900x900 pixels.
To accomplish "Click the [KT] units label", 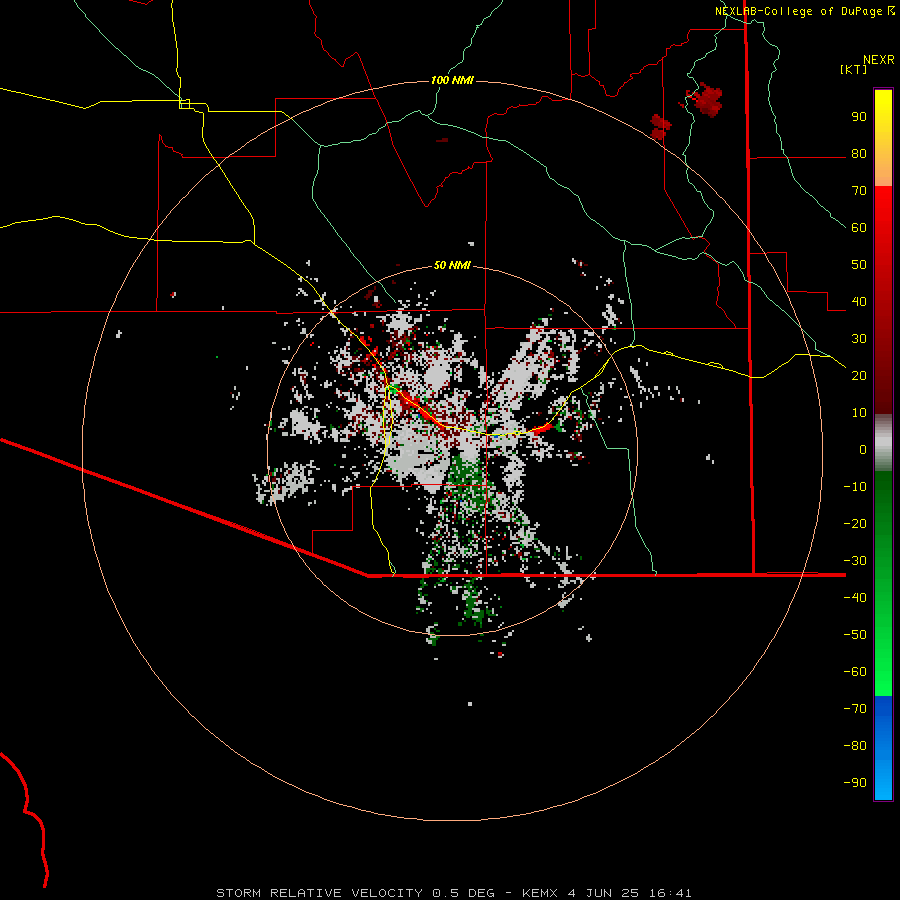I will pyautogui.click(x=854, y=69).
